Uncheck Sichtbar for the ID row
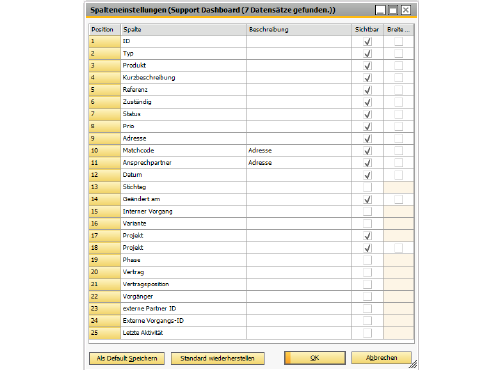The image size is (502, 370). [367, 42]
